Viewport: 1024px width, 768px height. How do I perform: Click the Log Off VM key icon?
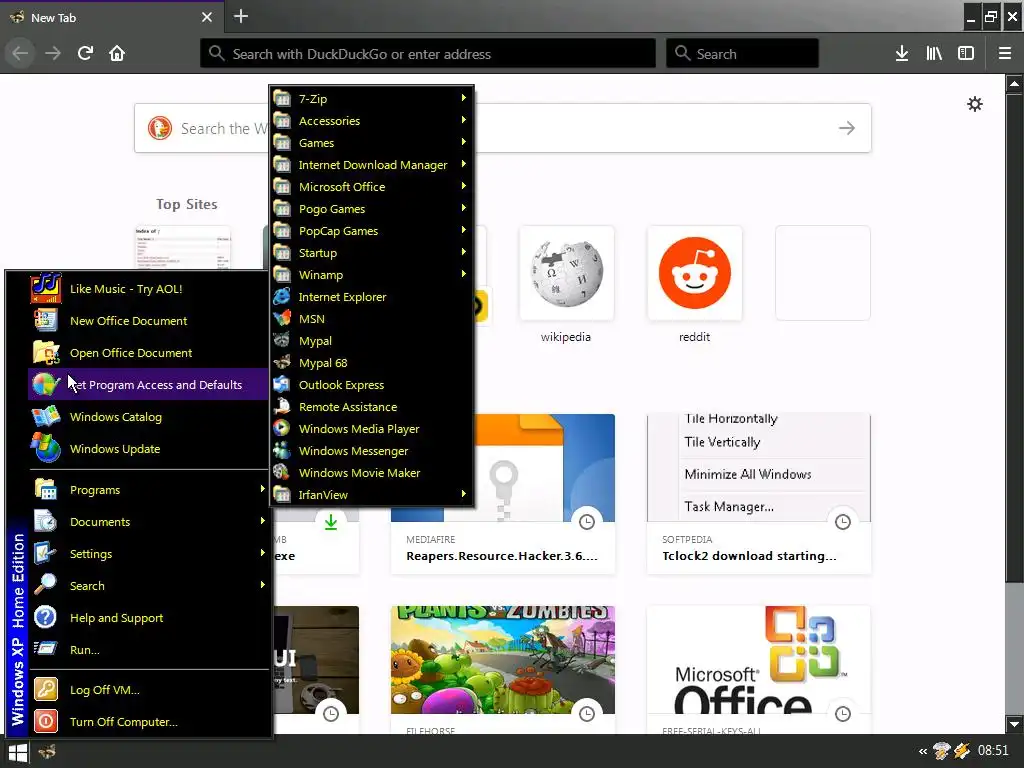46,690
